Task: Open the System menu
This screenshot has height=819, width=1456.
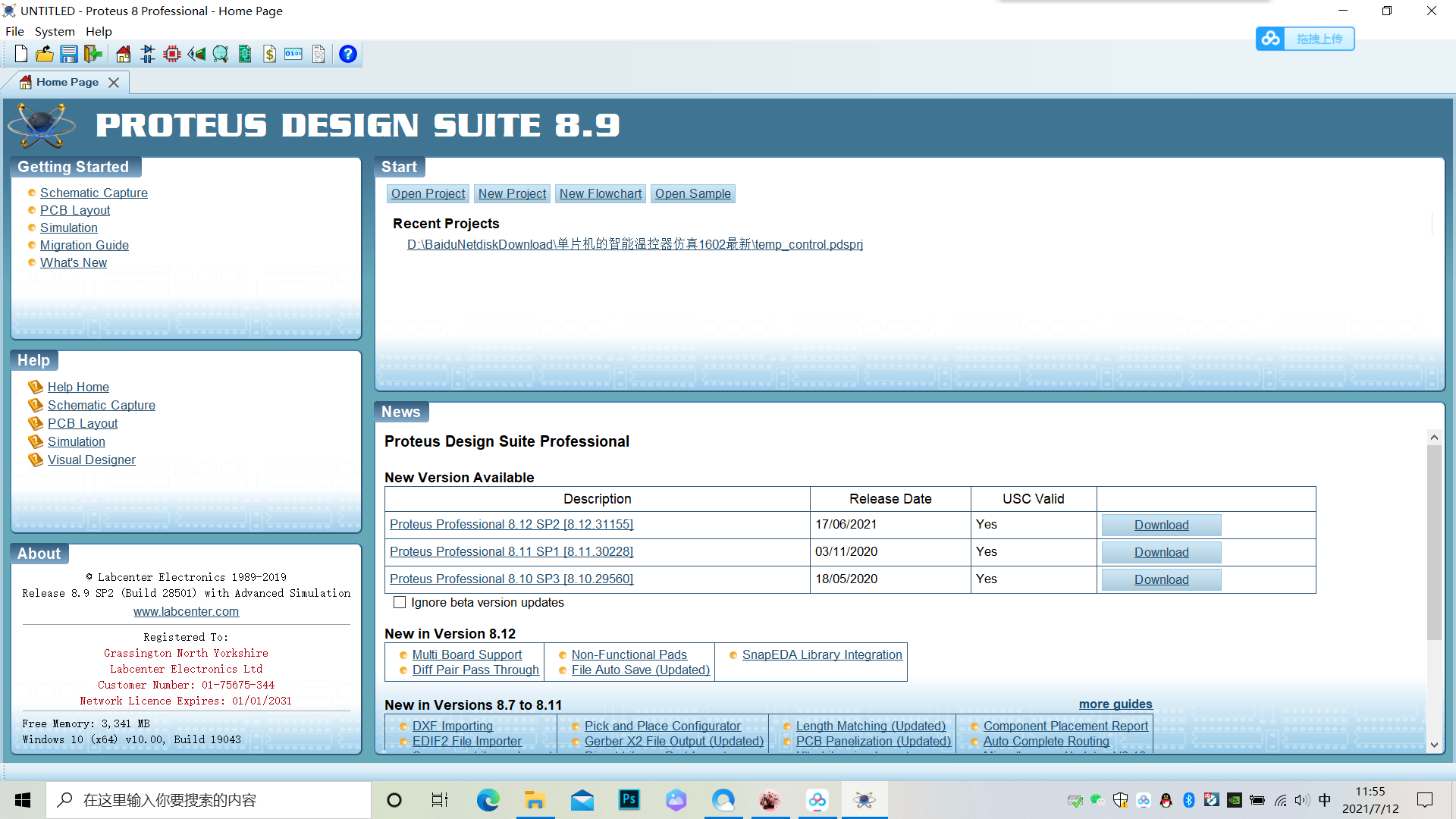Action: 55,31
